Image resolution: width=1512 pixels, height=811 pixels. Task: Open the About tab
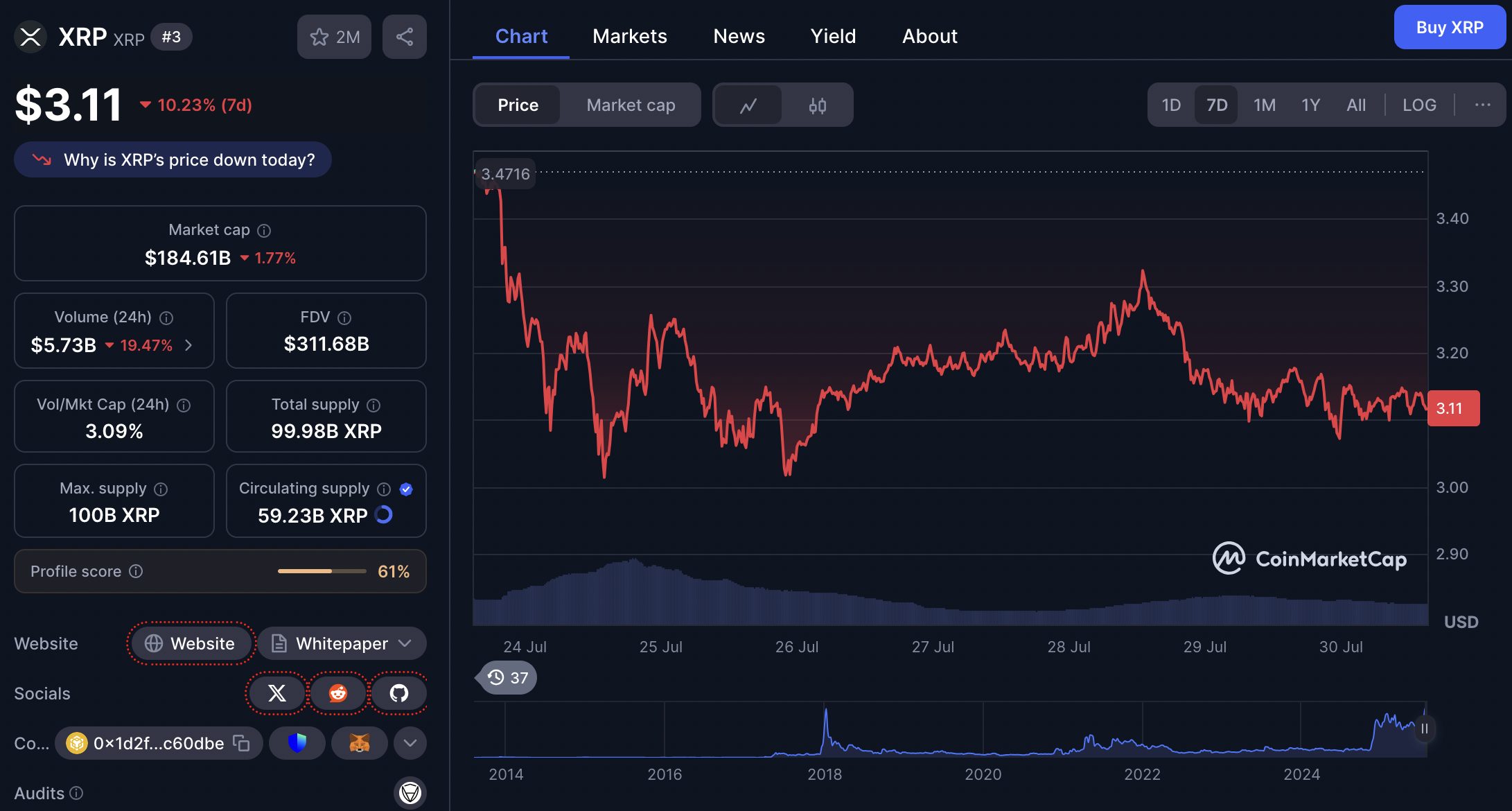[930, 36]
